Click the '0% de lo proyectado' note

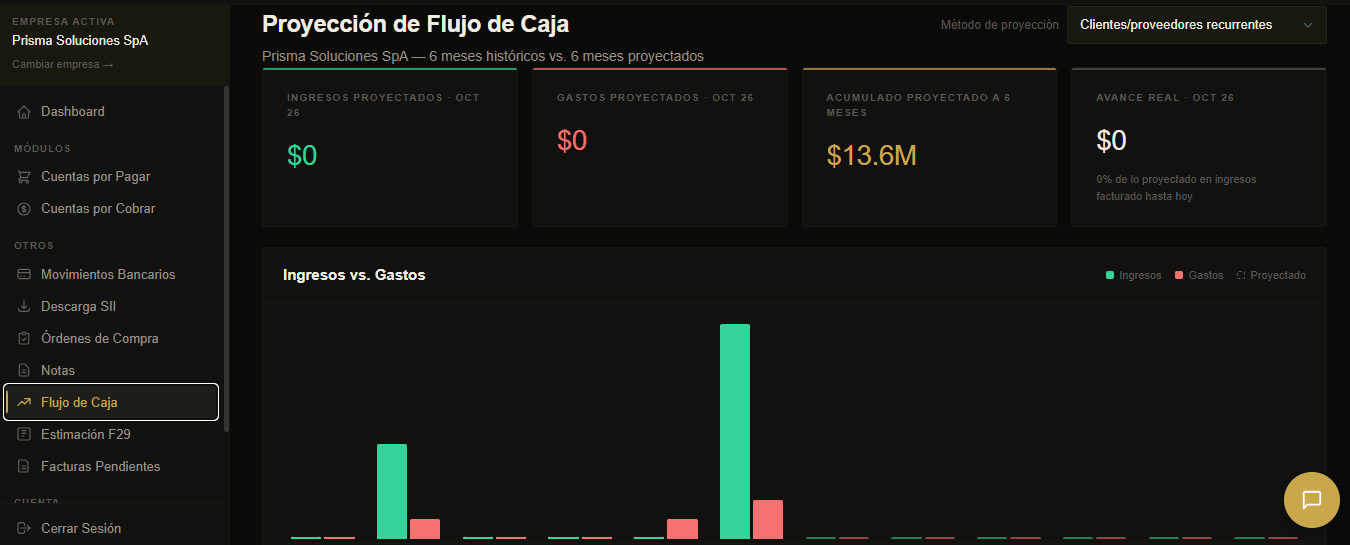pos(1176,188)
